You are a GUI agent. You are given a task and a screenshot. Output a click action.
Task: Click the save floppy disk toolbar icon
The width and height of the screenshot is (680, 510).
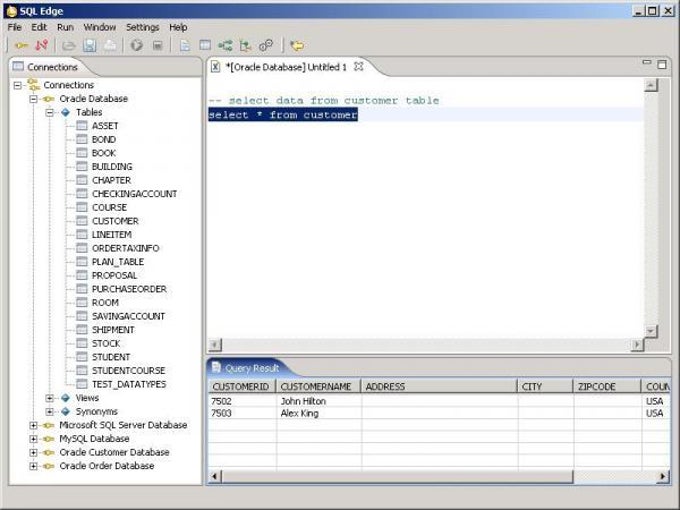[x=90, y=46]
